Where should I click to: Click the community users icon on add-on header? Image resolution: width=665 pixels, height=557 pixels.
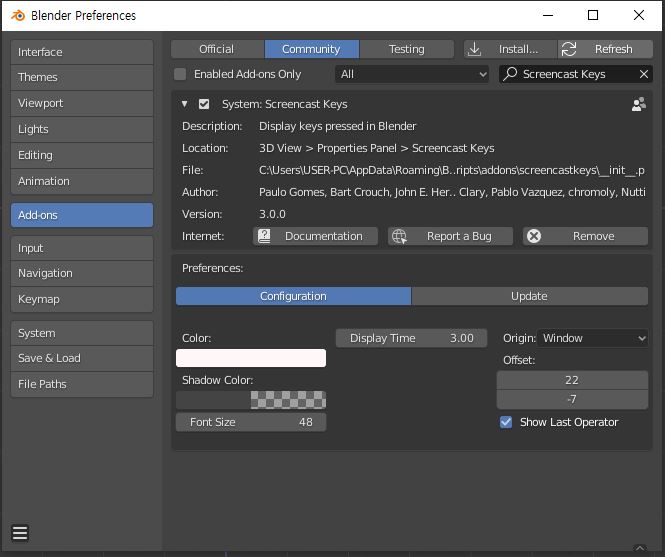click(x=639, y=104)
